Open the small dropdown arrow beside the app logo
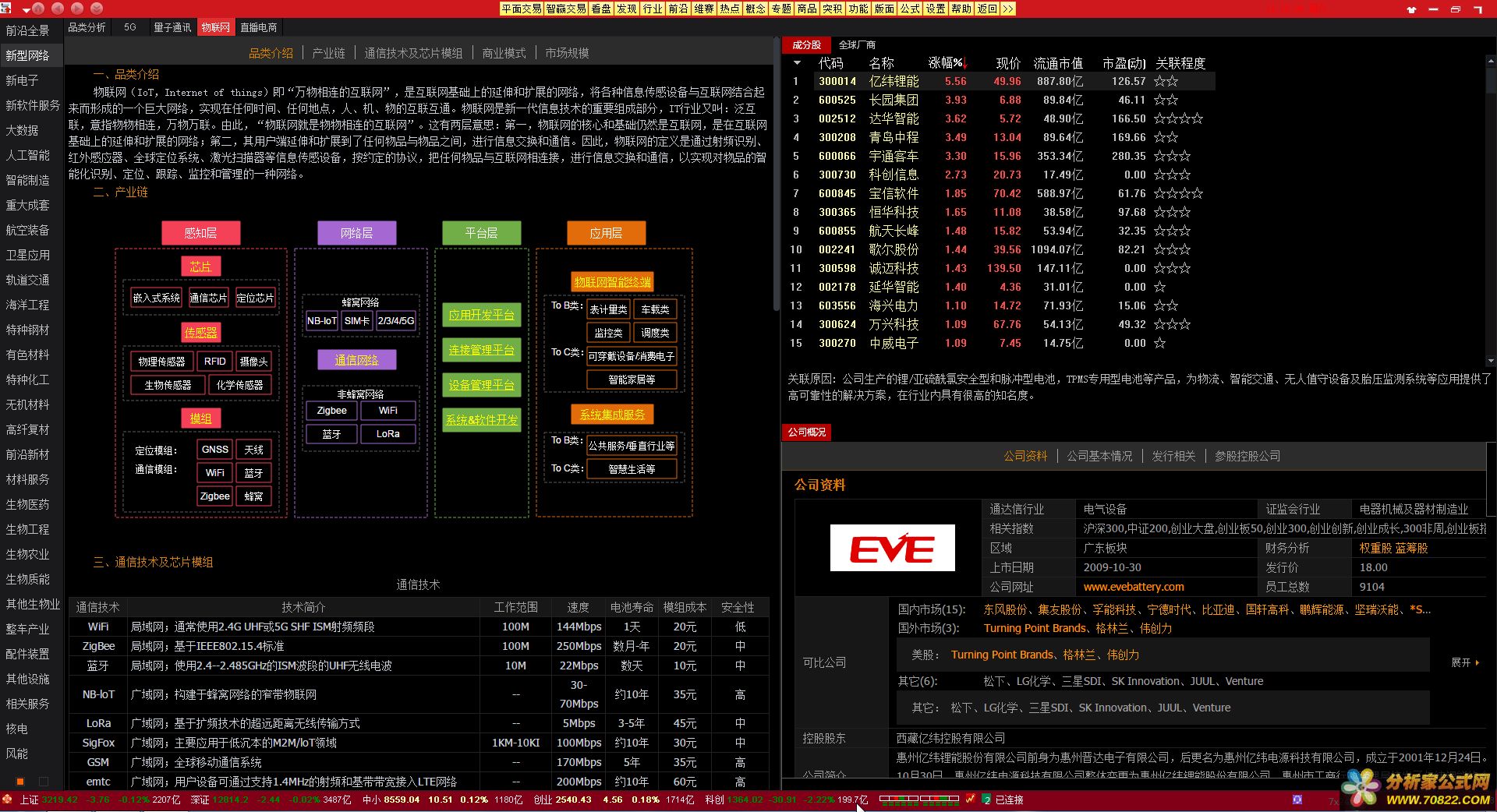 pyautogui.click(x=26, y=10)
